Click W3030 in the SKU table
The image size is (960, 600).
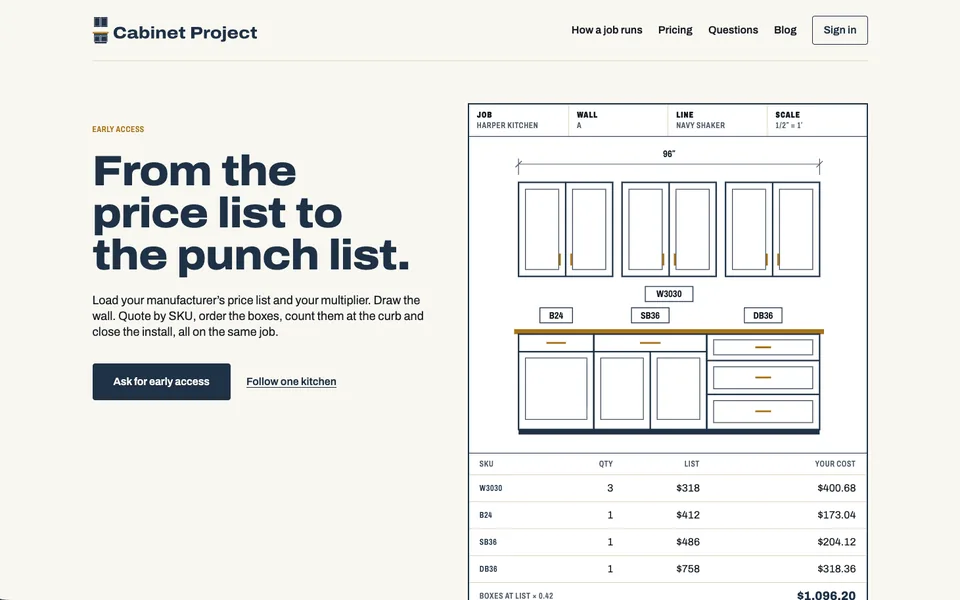point(490,488)
